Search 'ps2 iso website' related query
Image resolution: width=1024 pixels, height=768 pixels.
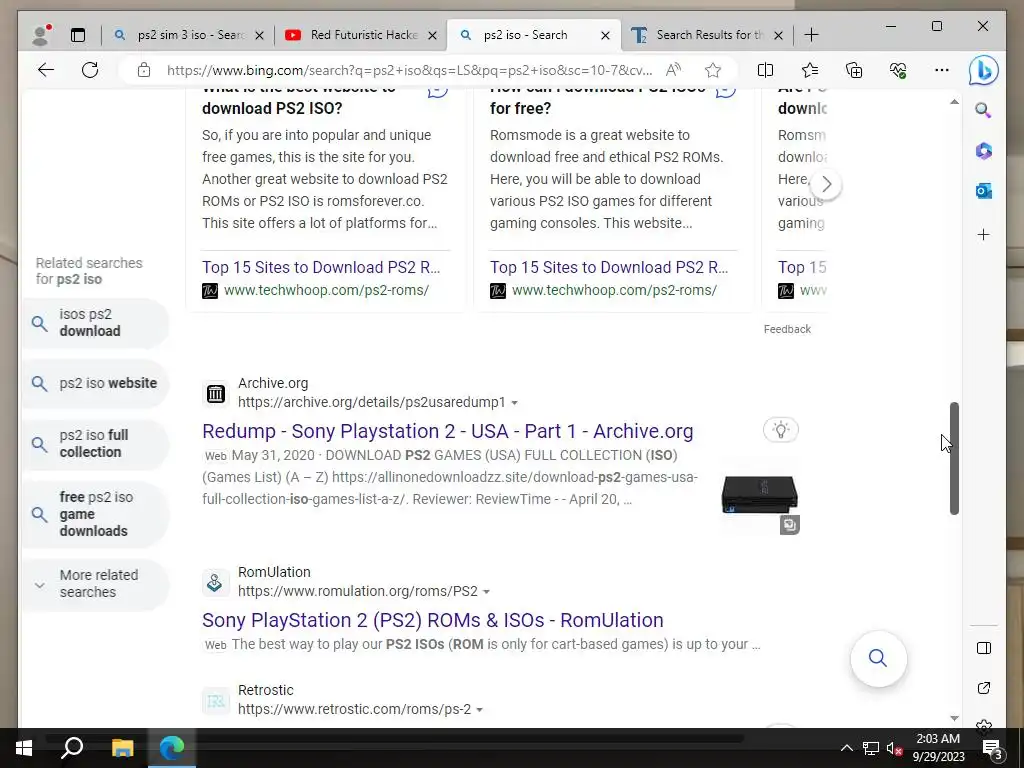pyautogui.click(x=95, y=383)
